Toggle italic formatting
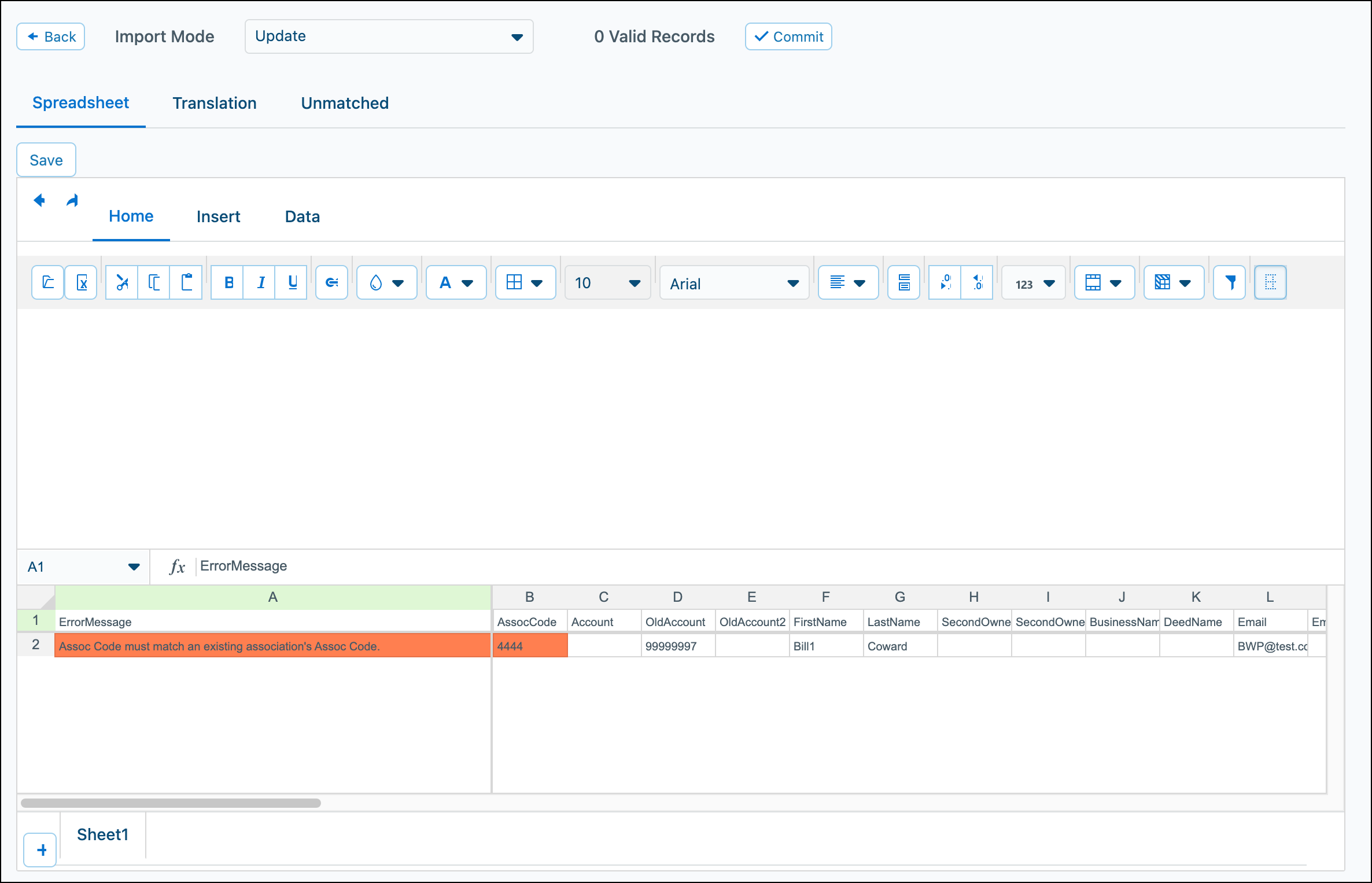This screenshot has width=1372, height=883. click(x=260, y=282)
